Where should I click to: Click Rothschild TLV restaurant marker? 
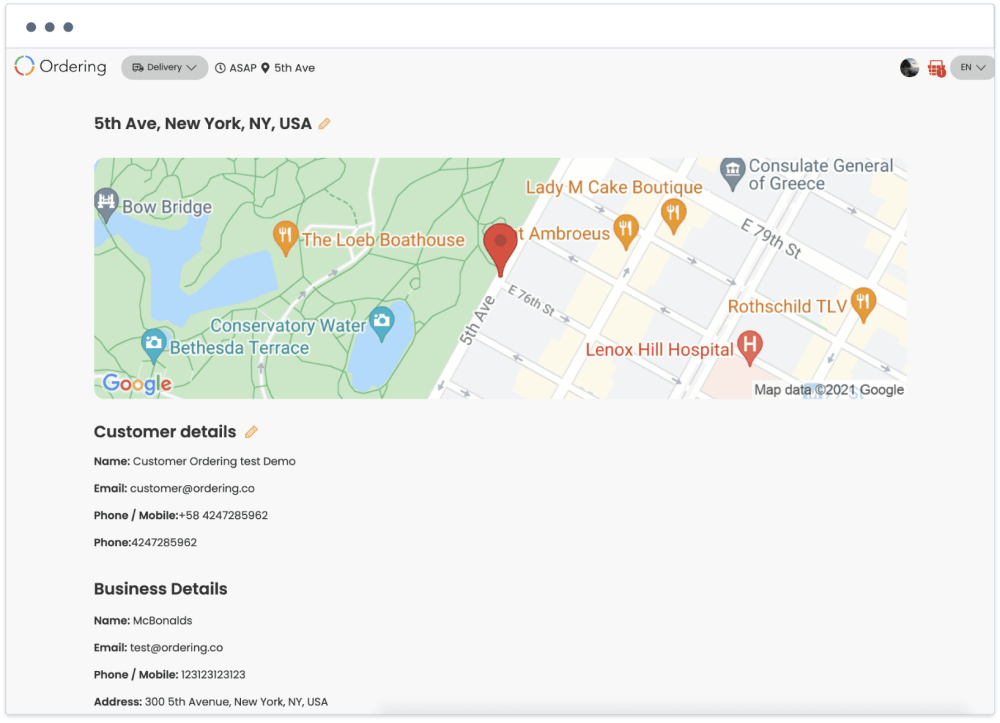tap(863, 304)
